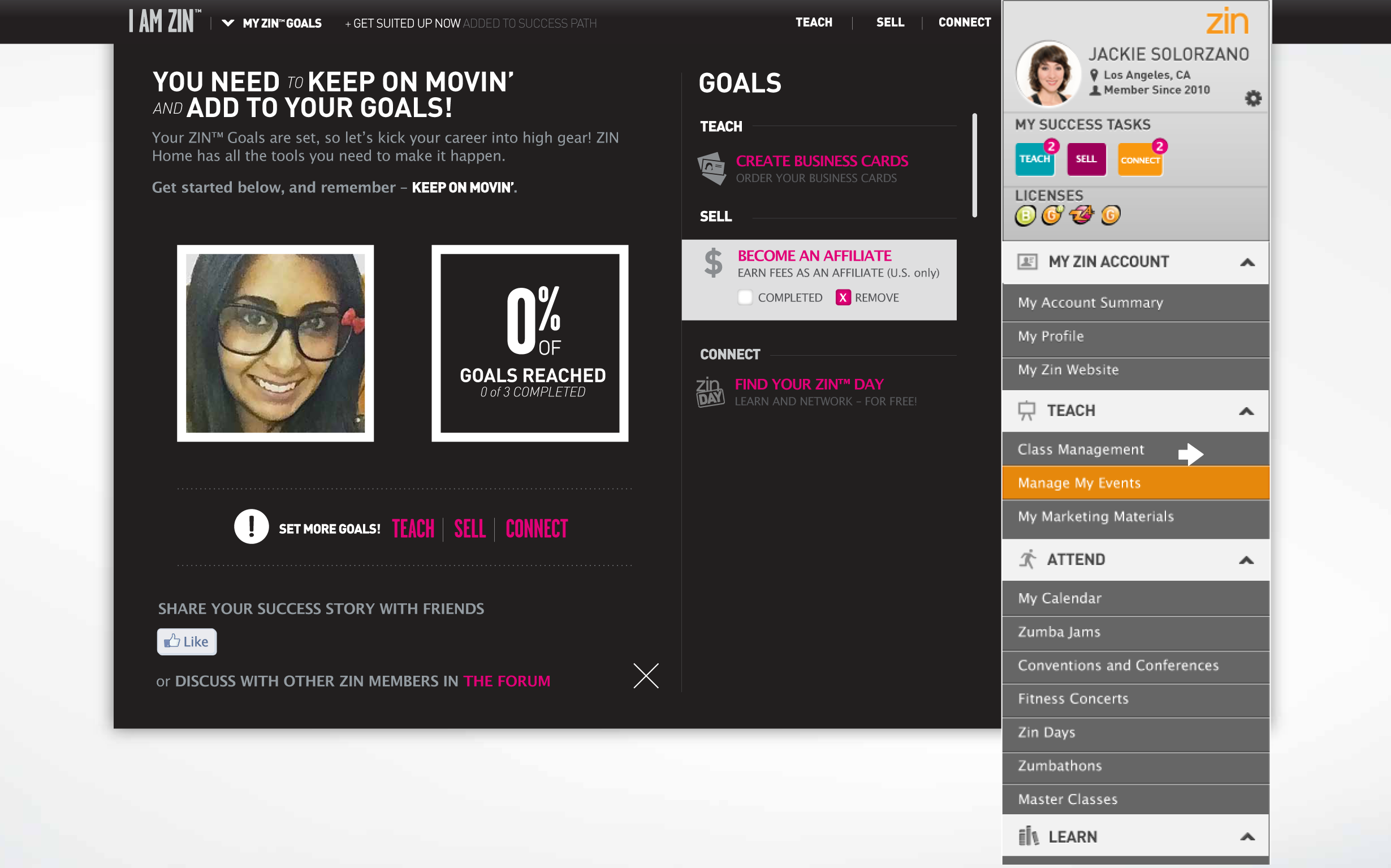Collapse the ATTEND sidebar section
Screen dimensions: 1391x868
[x=1246, y=560]
